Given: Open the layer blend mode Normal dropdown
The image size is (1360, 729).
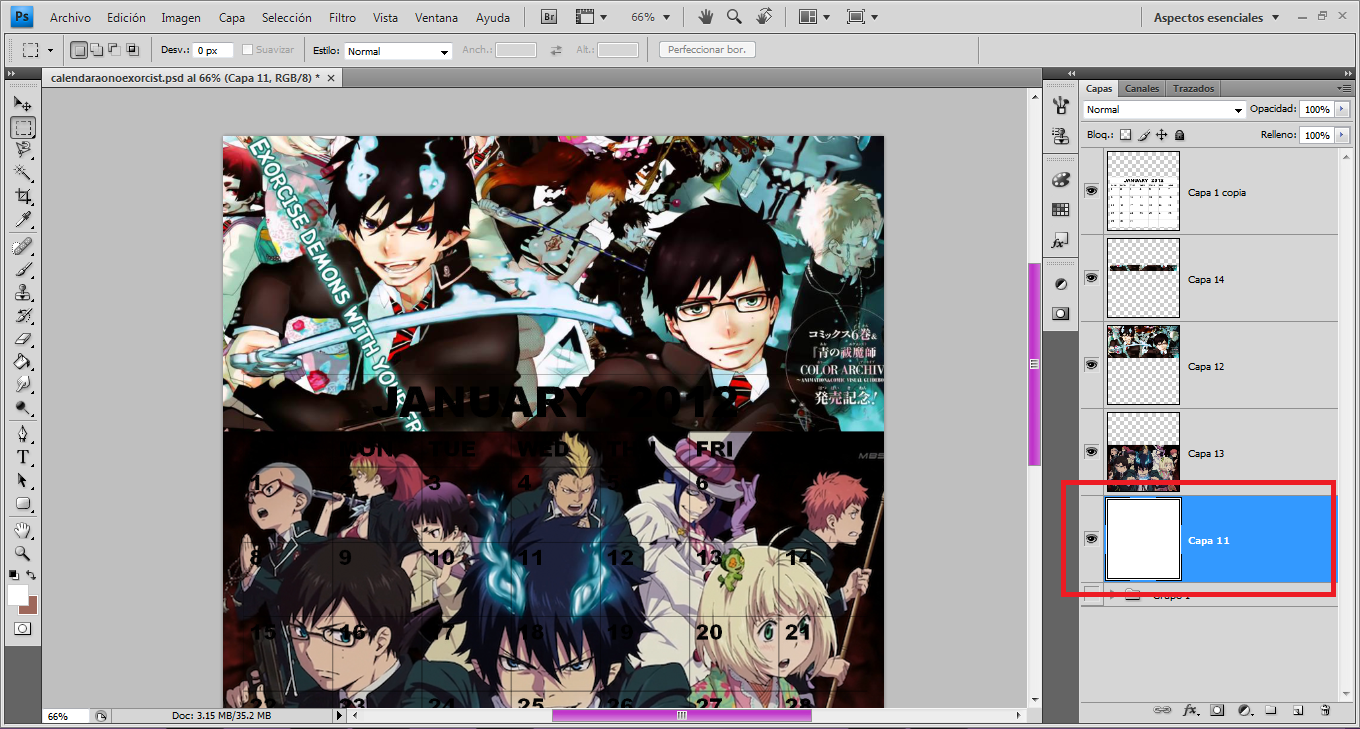Looking at the screenshot, I should tap(1164, 110).
